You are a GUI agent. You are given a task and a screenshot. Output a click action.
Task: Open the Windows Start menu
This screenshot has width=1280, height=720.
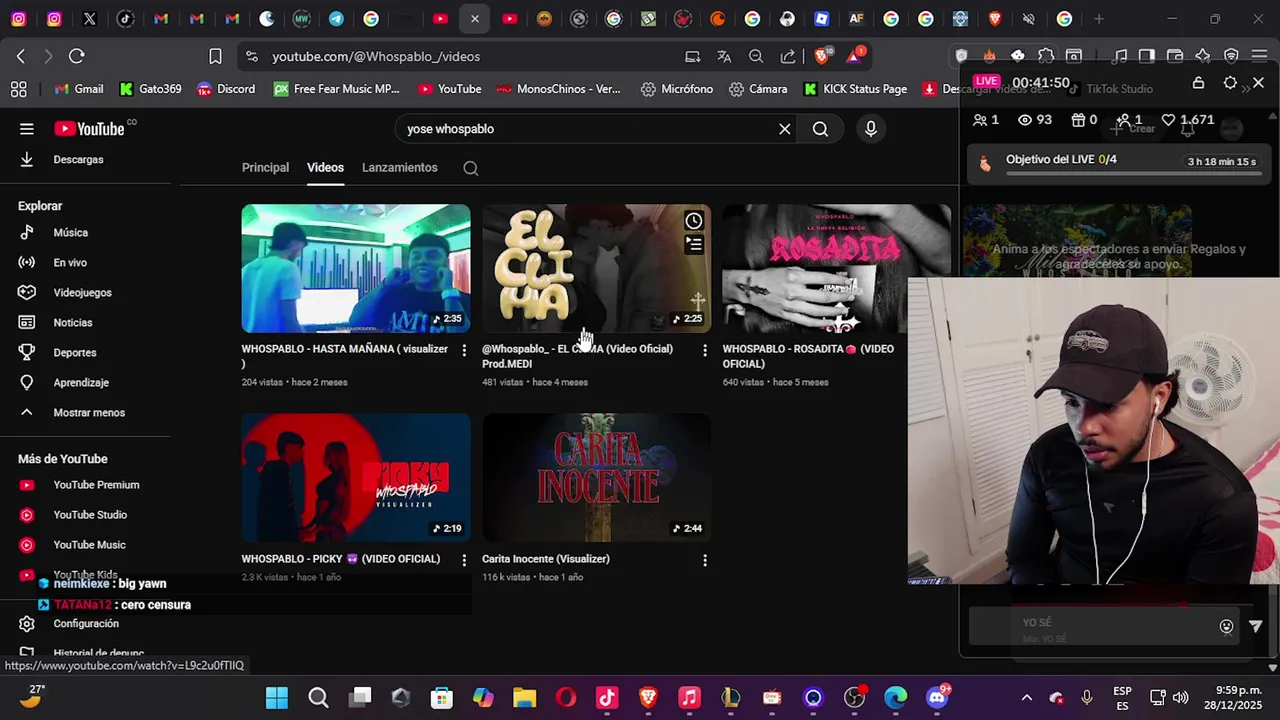point(277,698)
